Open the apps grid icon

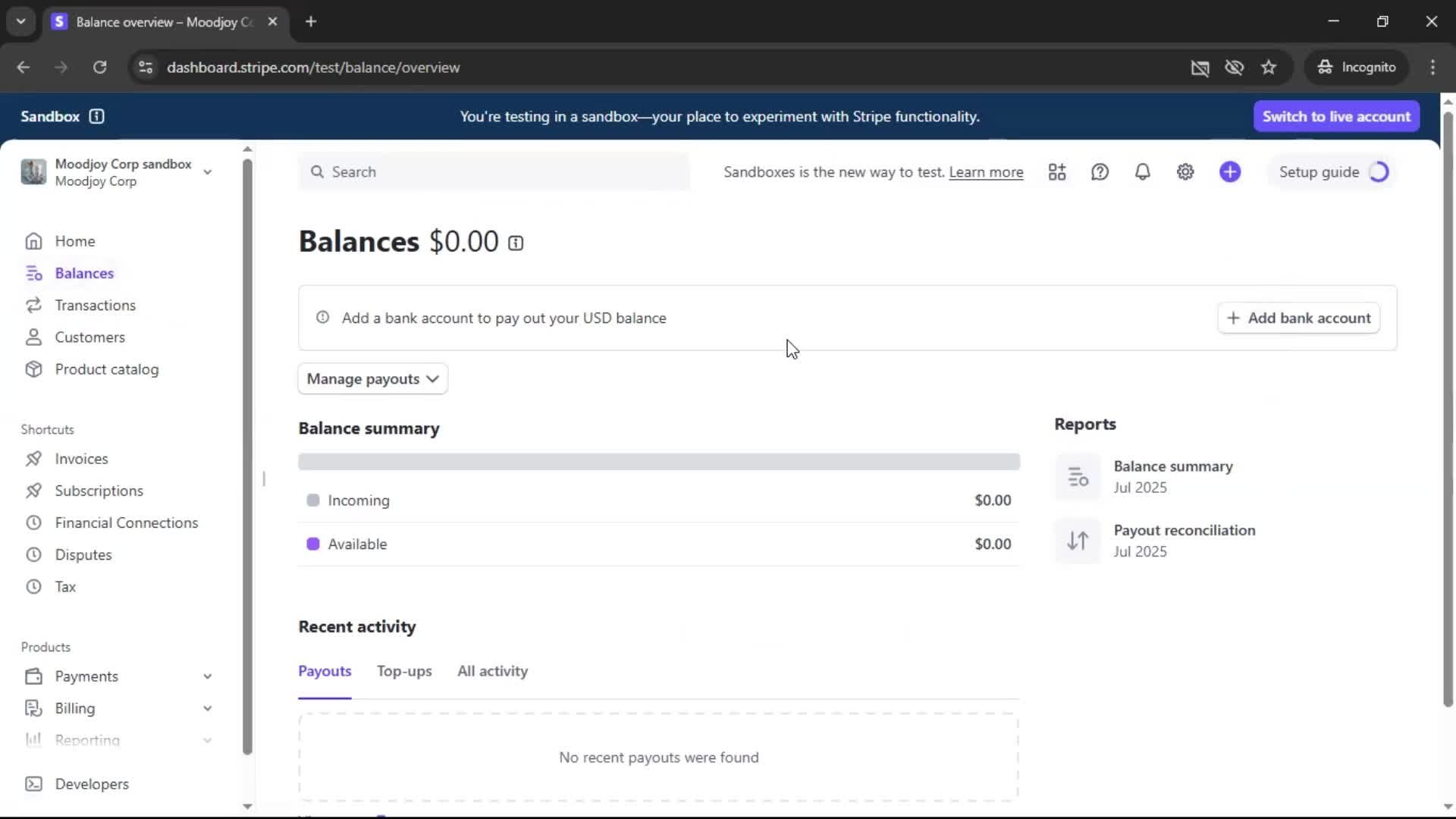point(1057,172)
